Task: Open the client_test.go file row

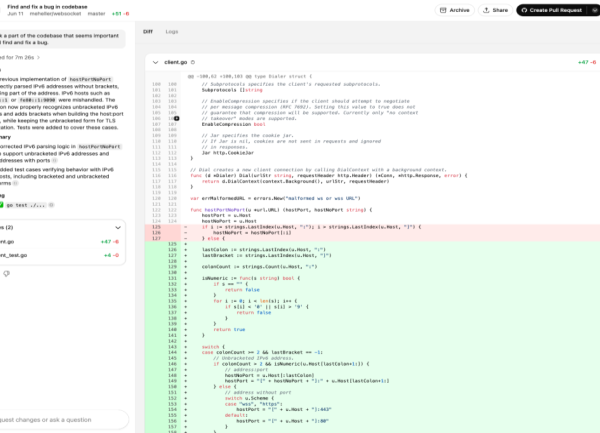Action: pos(61,255)
